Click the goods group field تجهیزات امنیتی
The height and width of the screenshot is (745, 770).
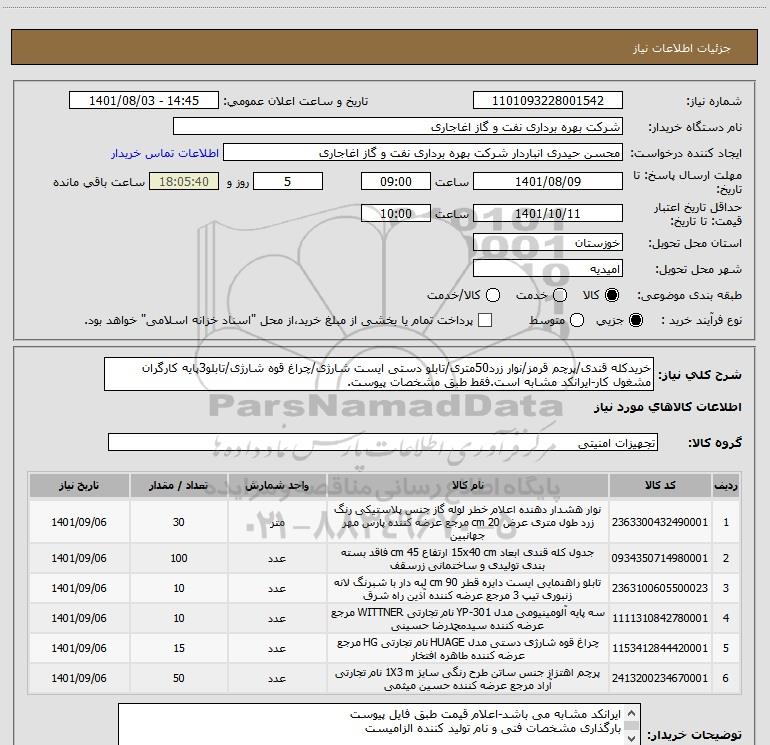[383, 442]
